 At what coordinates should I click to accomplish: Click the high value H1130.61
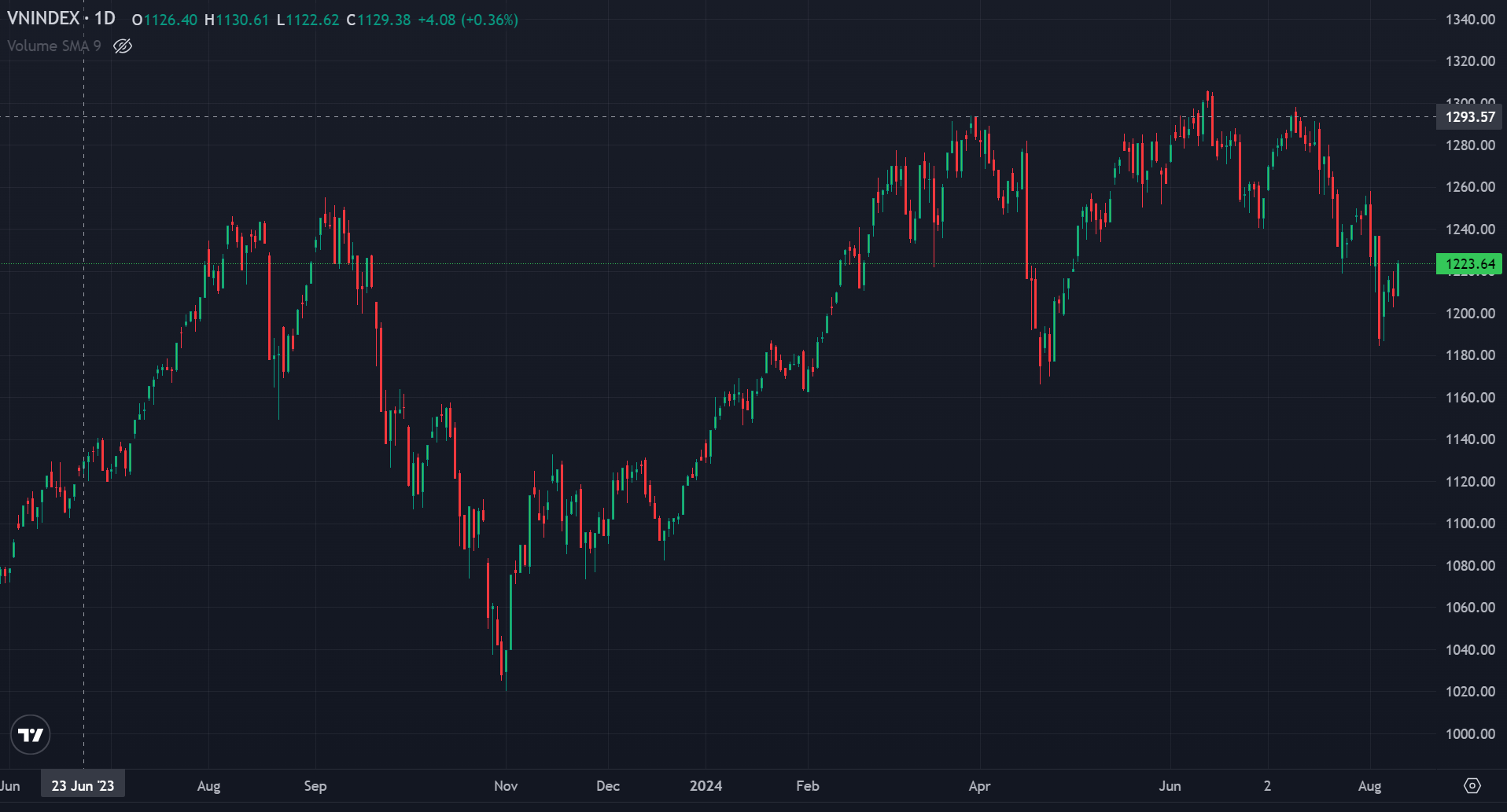[x=237, y=20]
